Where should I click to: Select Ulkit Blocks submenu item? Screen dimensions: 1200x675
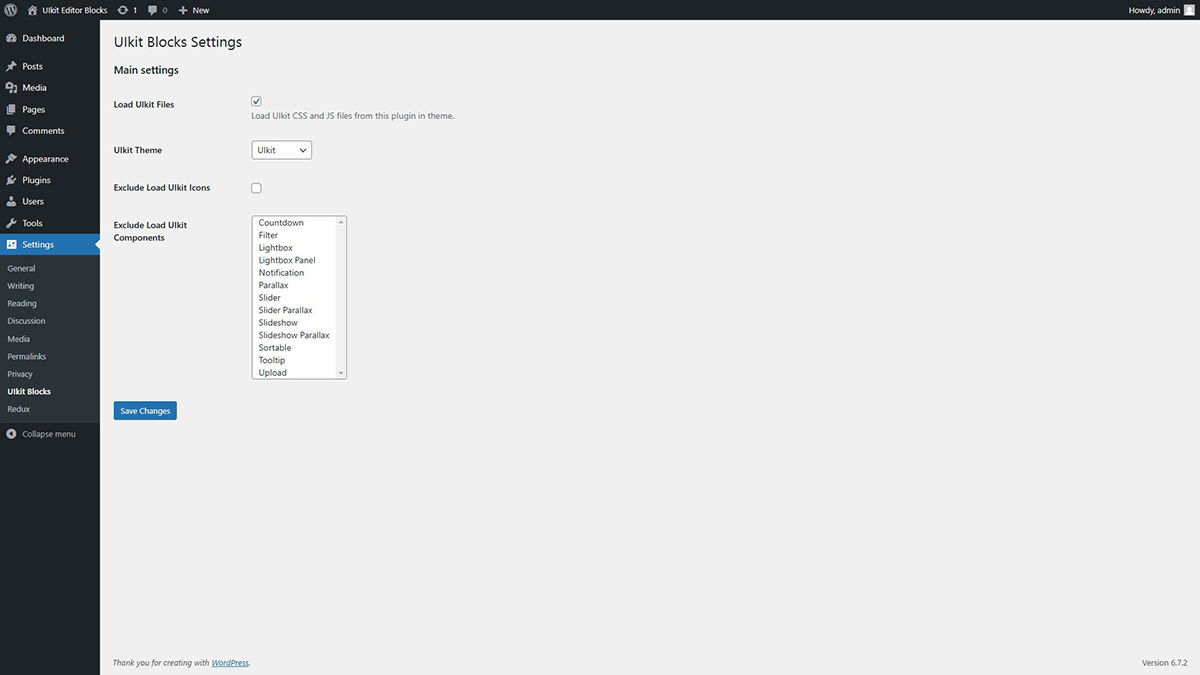tap(29, 392)
